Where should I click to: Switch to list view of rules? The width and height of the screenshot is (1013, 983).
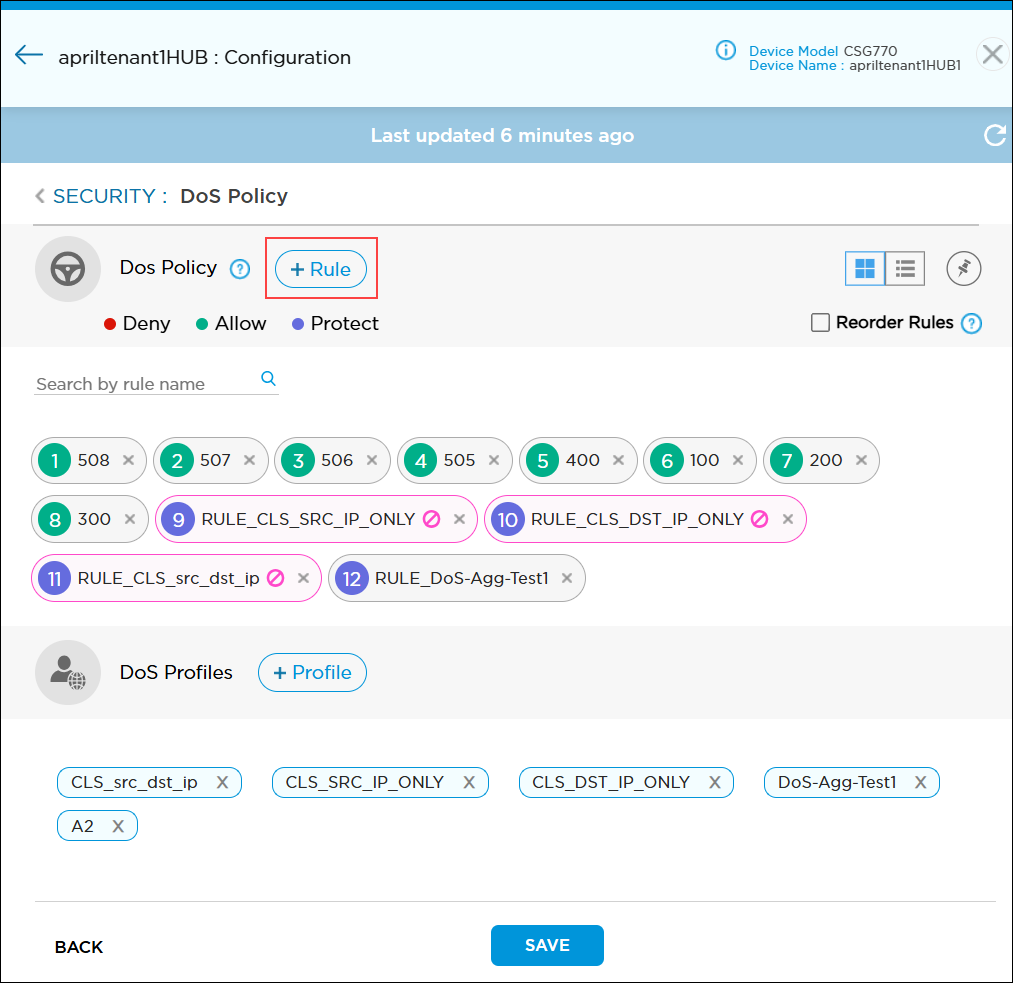point(905,269)
